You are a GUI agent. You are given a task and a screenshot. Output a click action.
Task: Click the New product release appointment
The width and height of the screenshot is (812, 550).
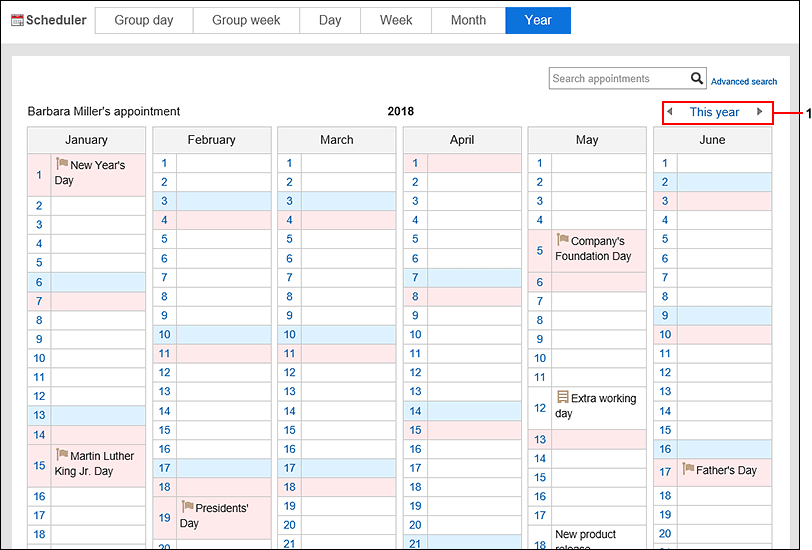point(586,539)
